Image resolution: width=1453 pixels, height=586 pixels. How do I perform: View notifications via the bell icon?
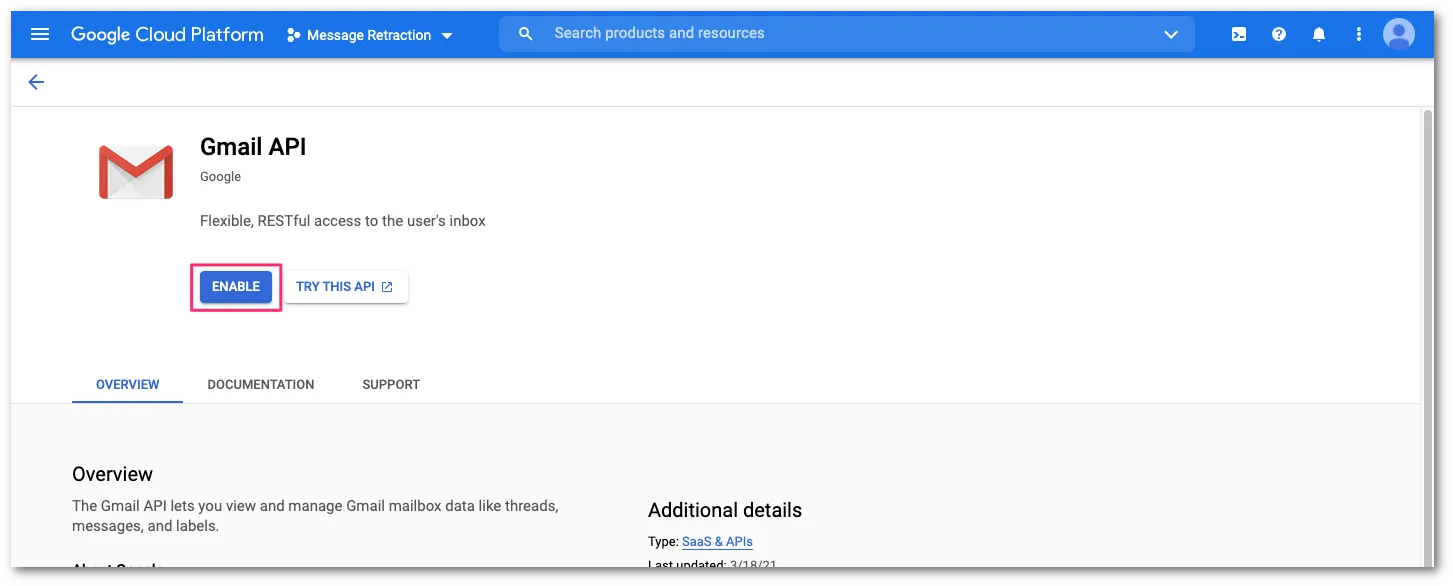1318,33
